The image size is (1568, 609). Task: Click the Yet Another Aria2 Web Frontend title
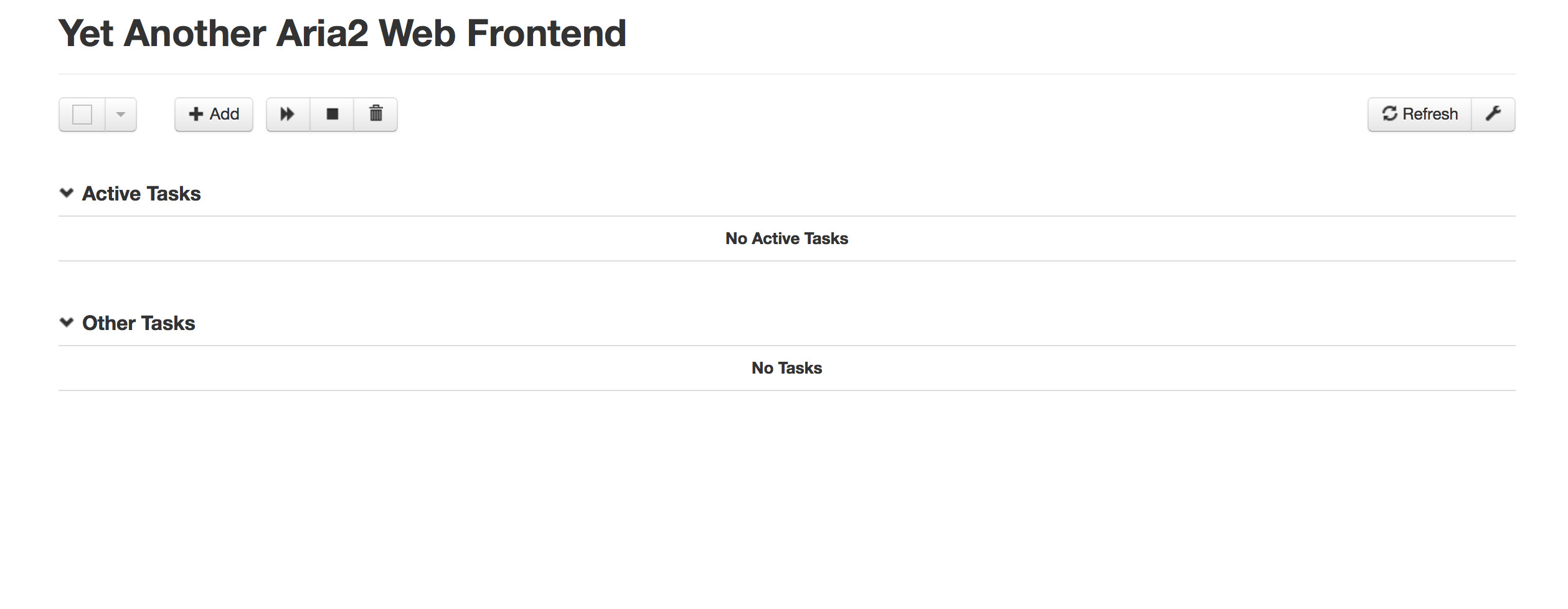pos(342,33)
